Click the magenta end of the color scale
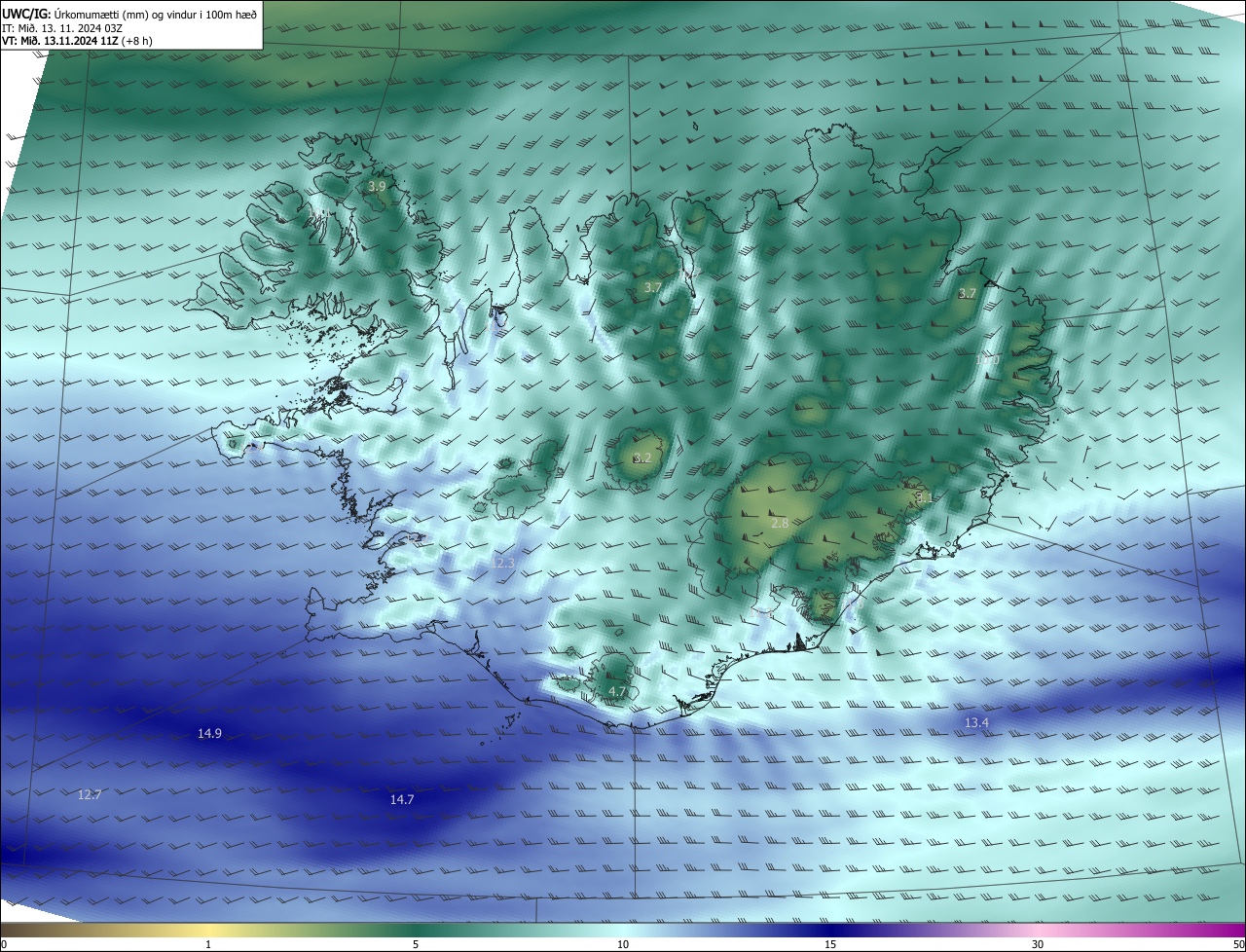The height and width of the screenshot is (952, 1246). point(1234,930)
